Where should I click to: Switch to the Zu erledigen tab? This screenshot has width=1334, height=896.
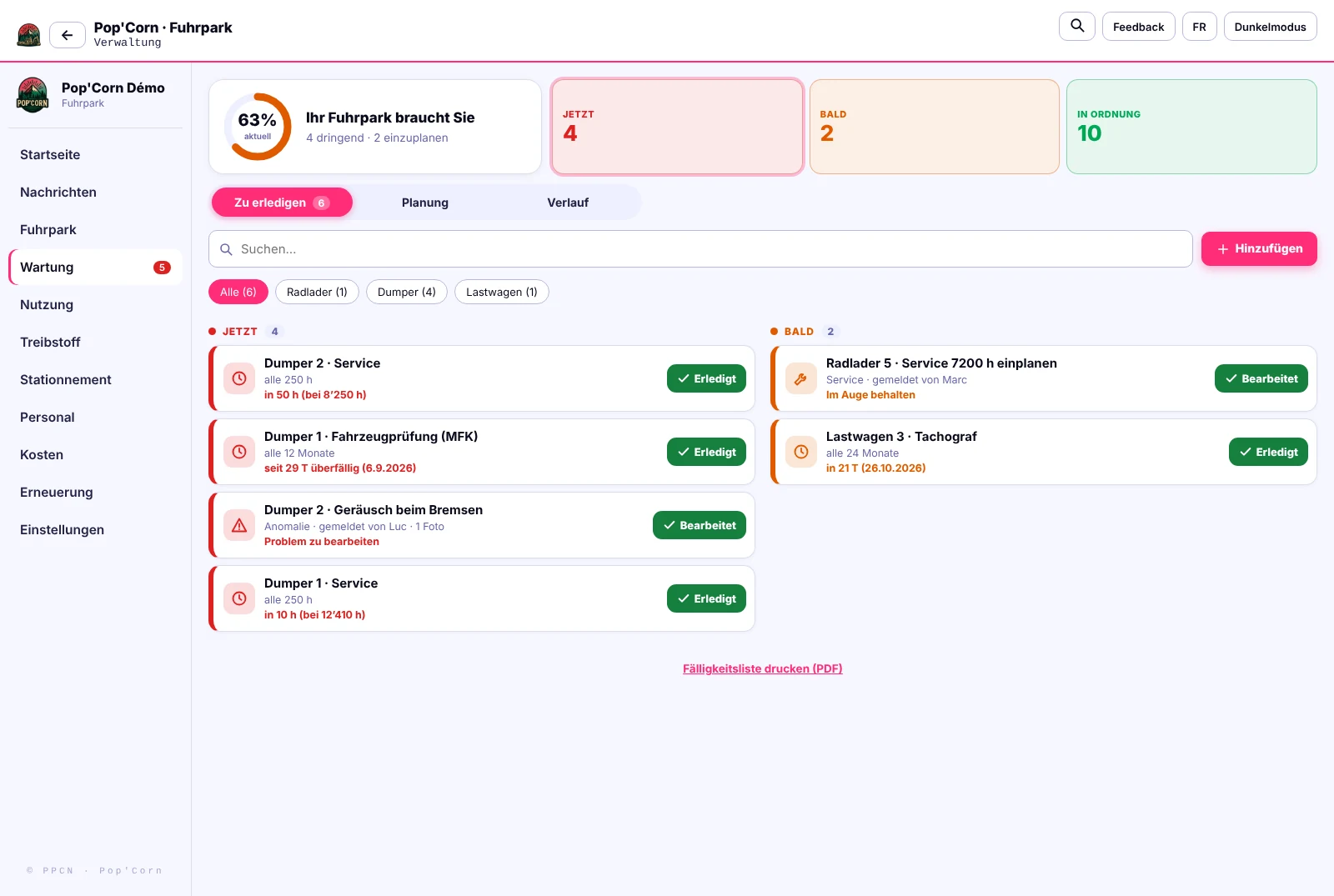282,203
